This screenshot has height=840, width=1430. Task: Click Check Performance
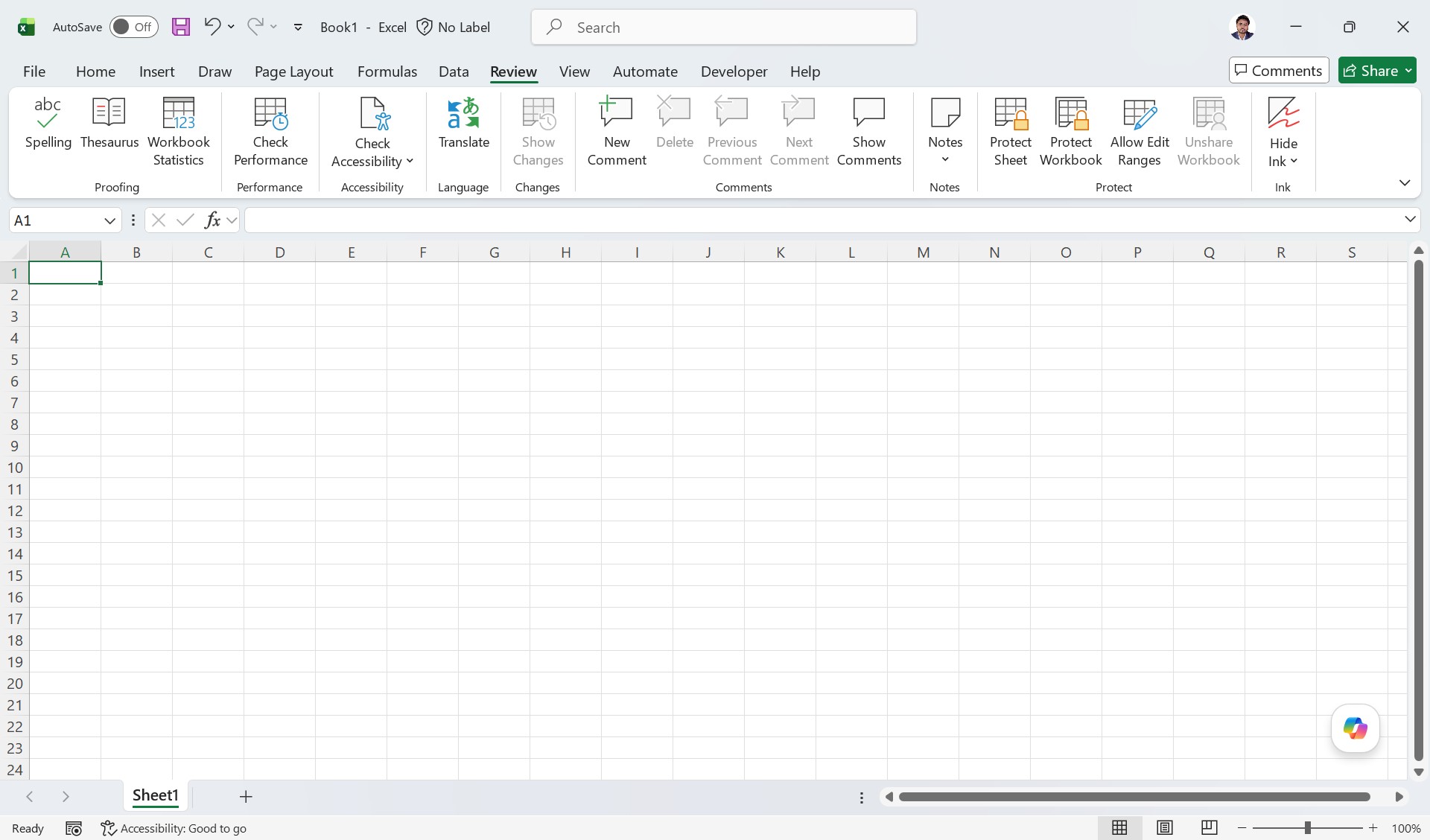point(270,133)
